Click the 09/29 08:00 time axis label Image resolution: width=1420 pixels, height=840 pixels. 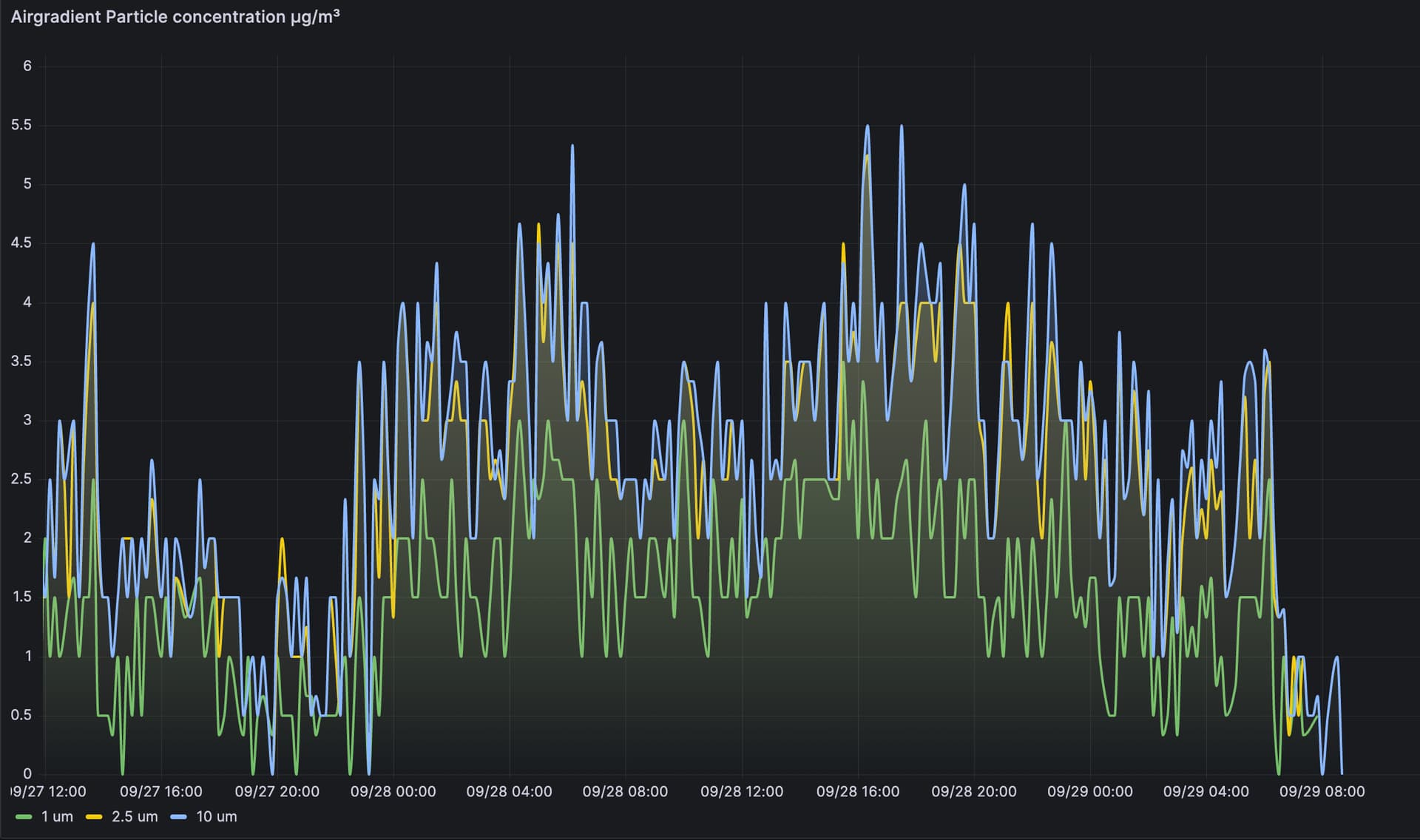[x=1322, y=792]
